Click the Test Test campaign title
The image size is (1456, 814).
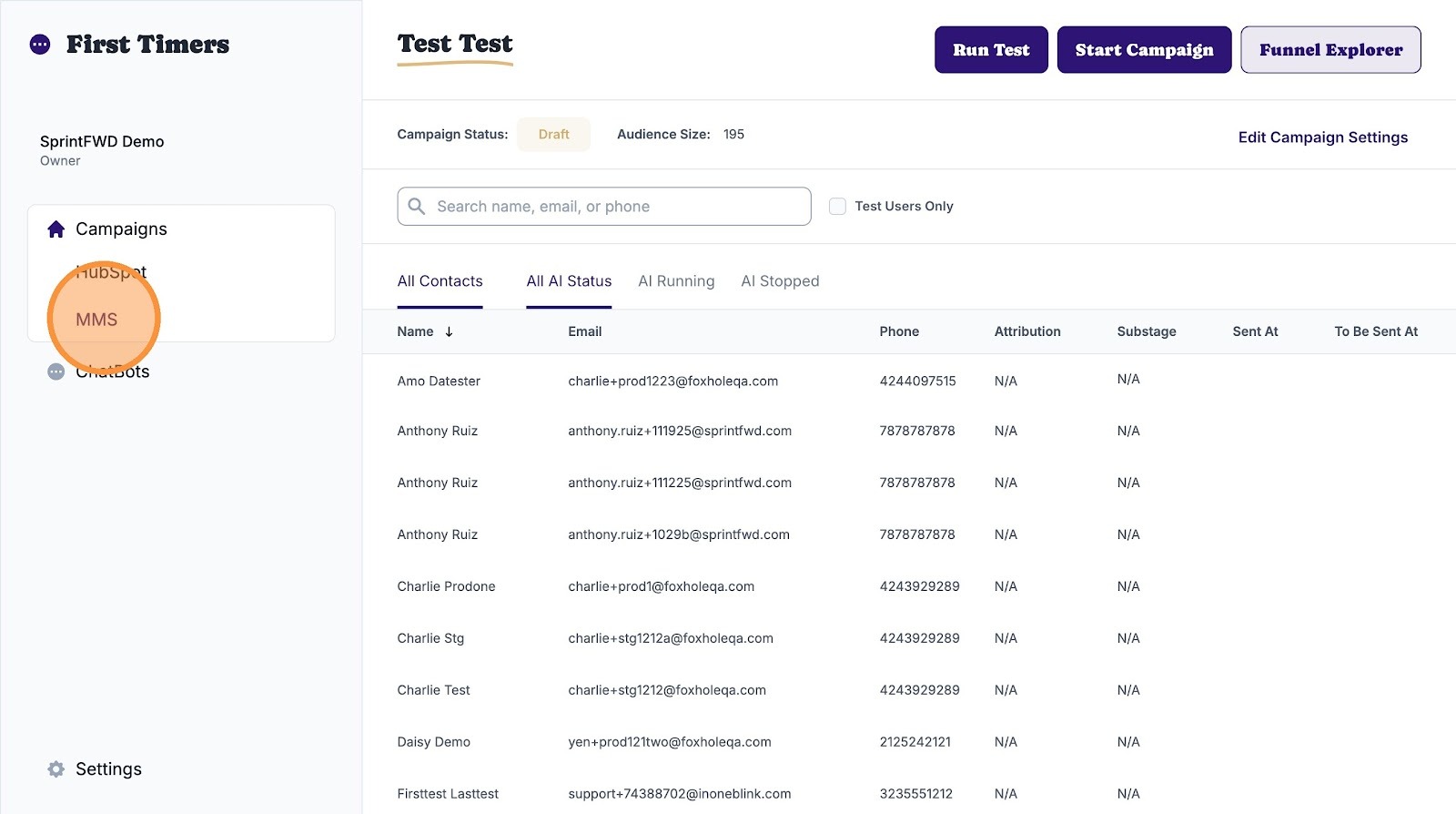point(455,44)
